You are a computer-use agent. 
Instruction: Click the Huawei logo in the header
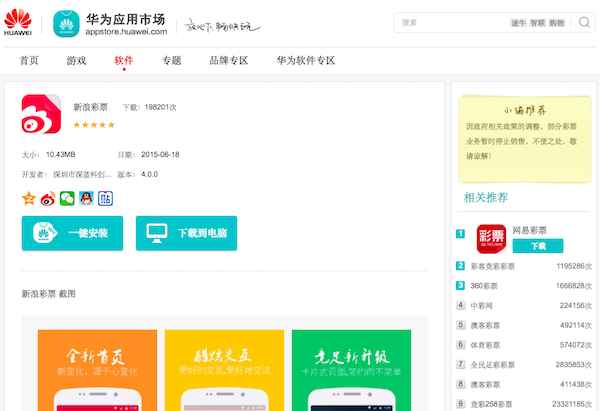pos(21,22)
